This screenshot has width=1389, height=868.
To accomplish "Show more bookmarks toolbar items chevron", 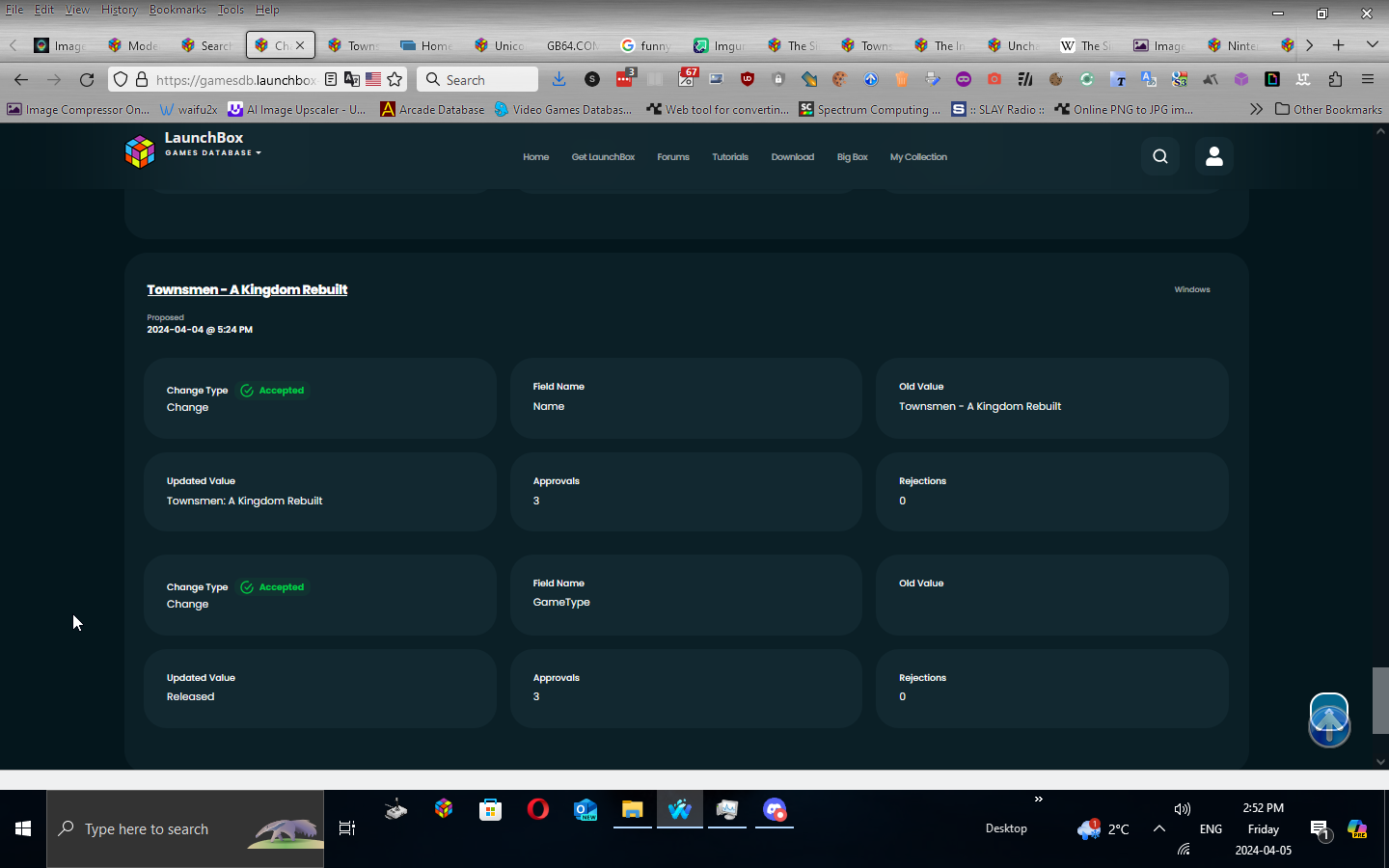I will [x=1256, y=110].
